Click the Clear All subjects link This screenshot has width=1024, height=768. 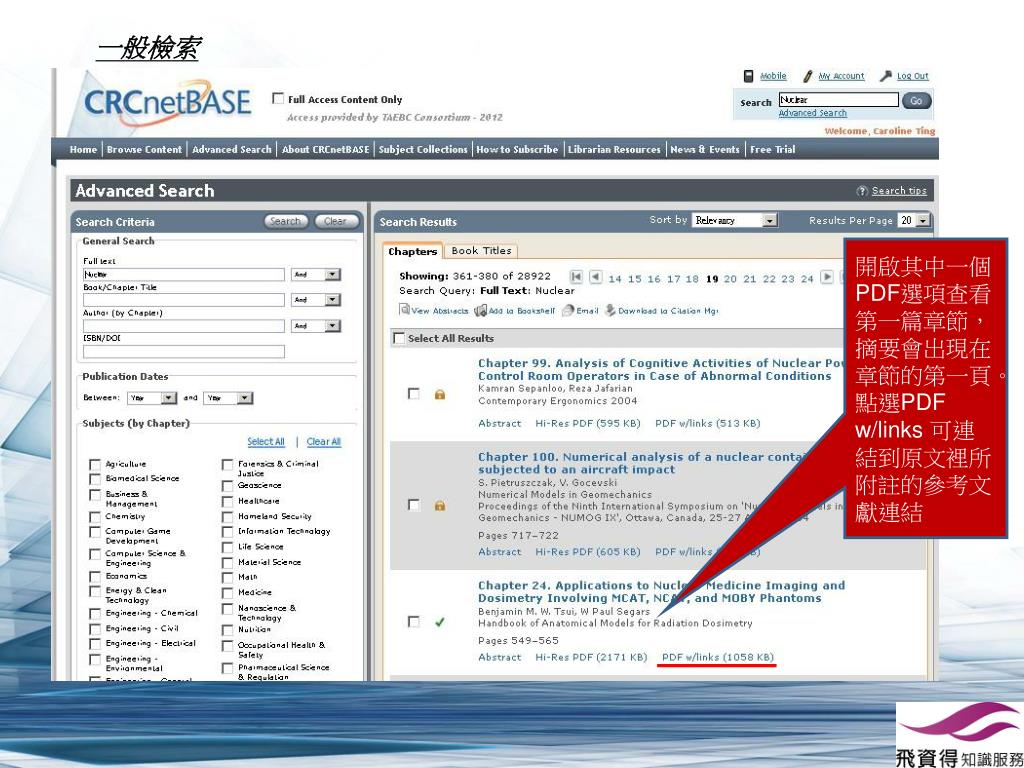tap(324, 442)
